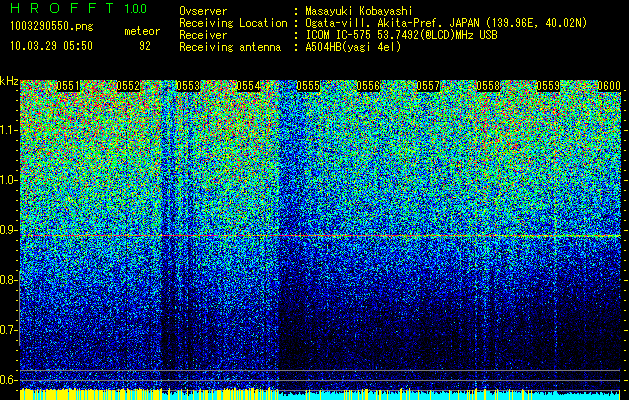Viewport: 629px width, 400px height.
Task: Click the 0555 time marker
Action: (x=308, y=86)
